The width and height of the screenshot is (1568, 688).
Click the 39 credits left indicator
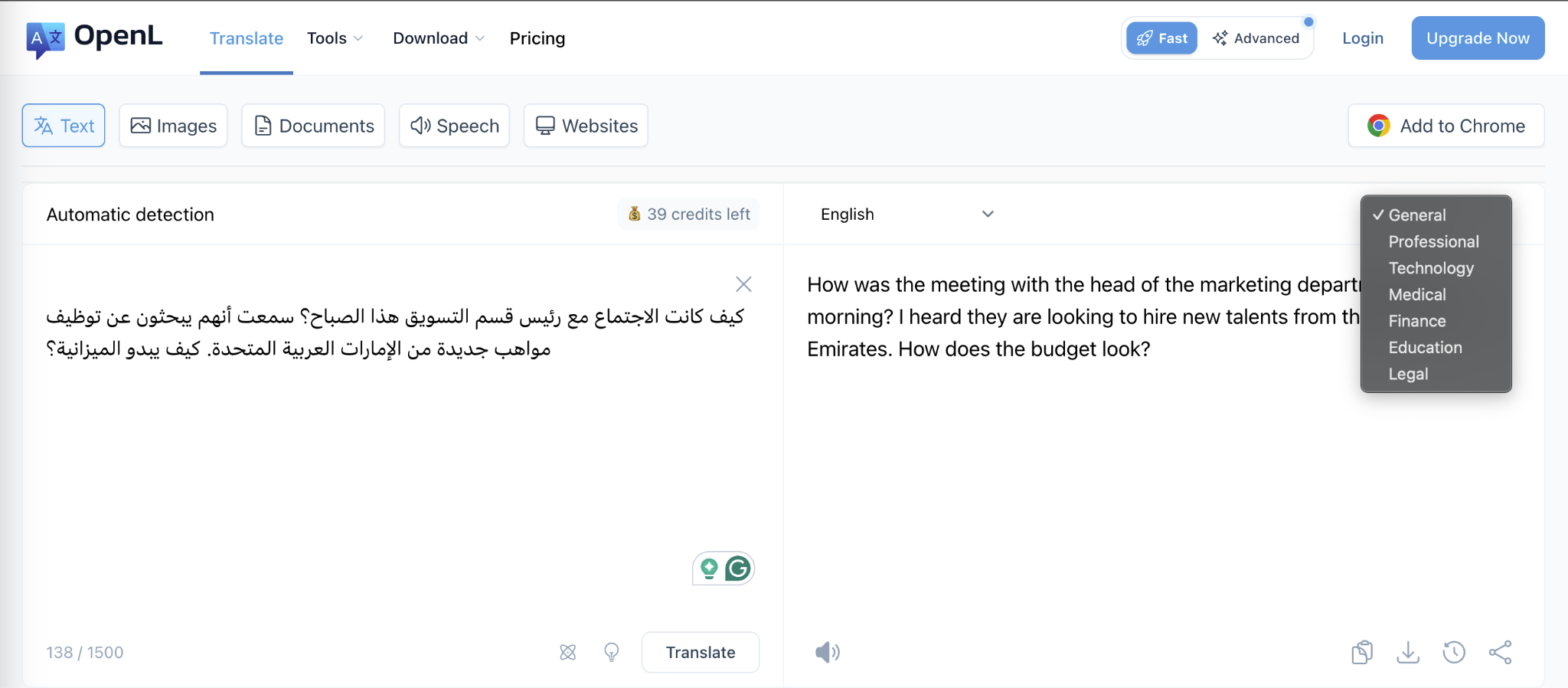coord(687,214)
